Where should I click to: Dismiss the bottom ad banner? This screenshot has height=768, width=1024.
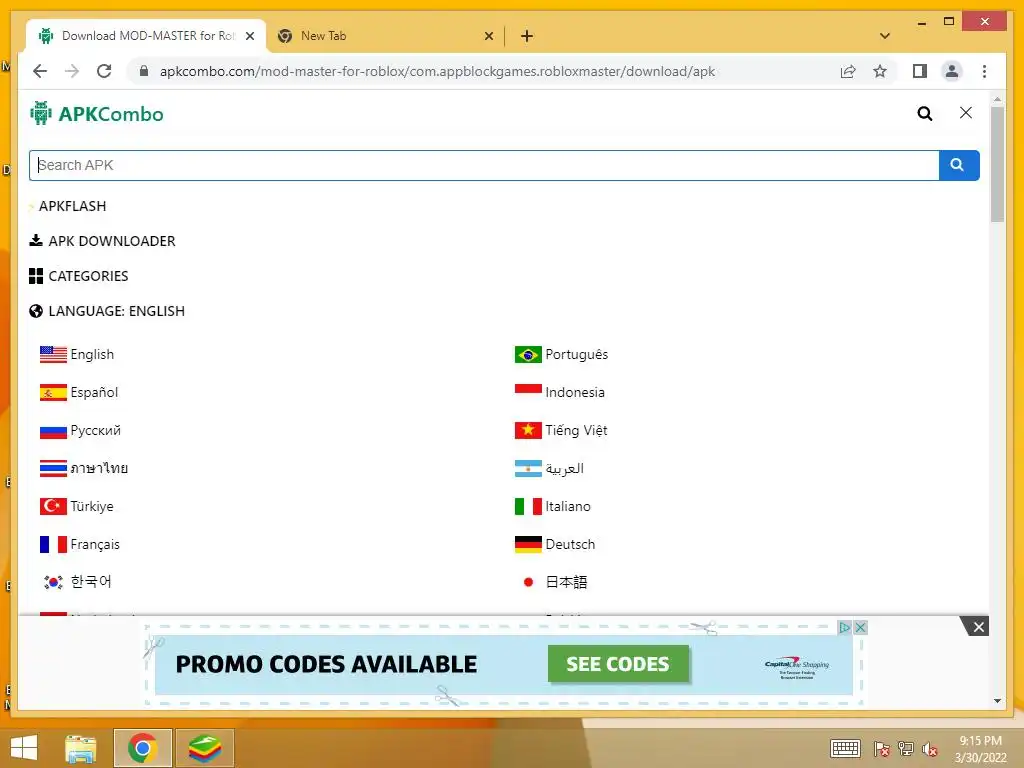tap(978, 627)
